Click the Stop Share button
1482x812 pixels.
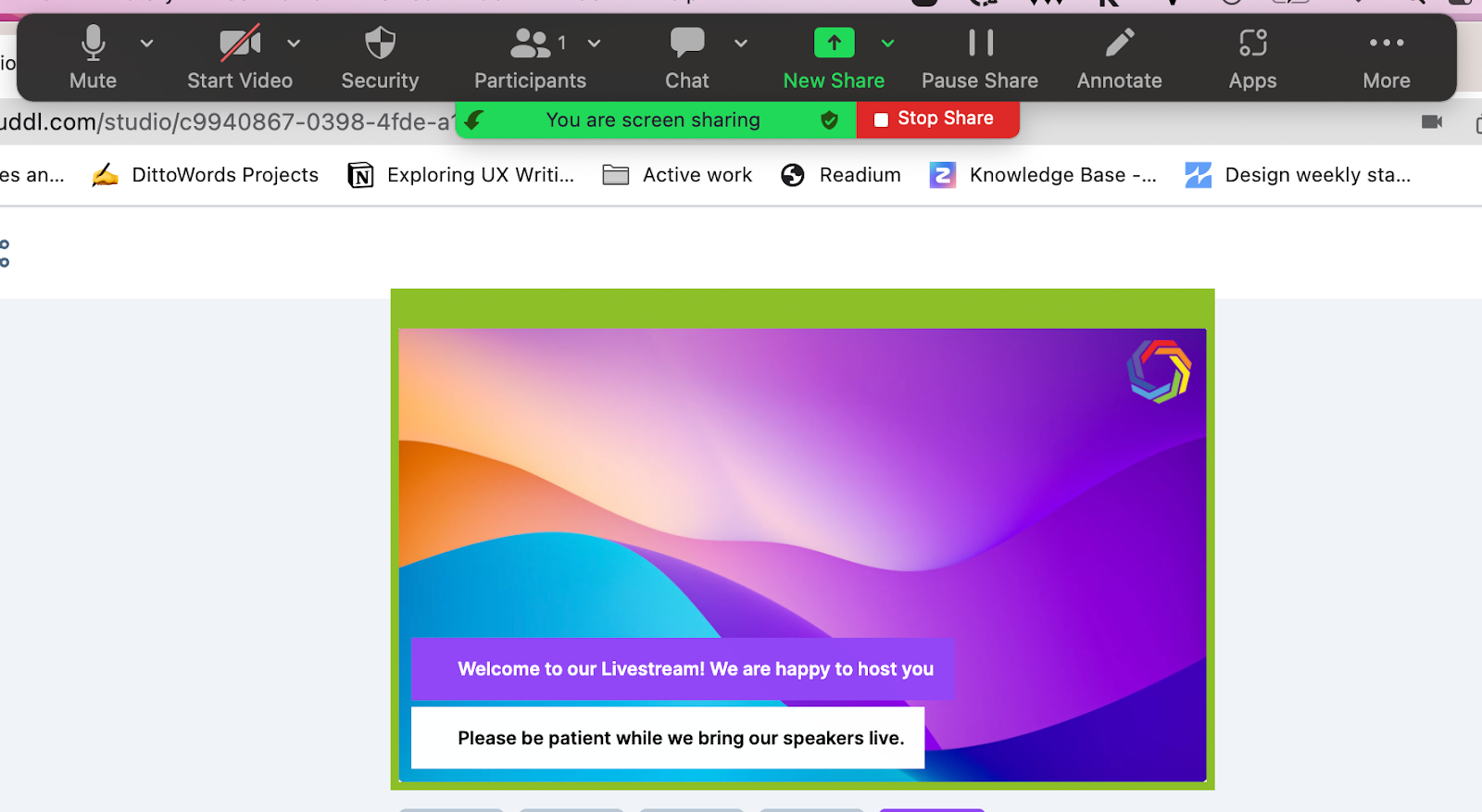tap(937, 119)
